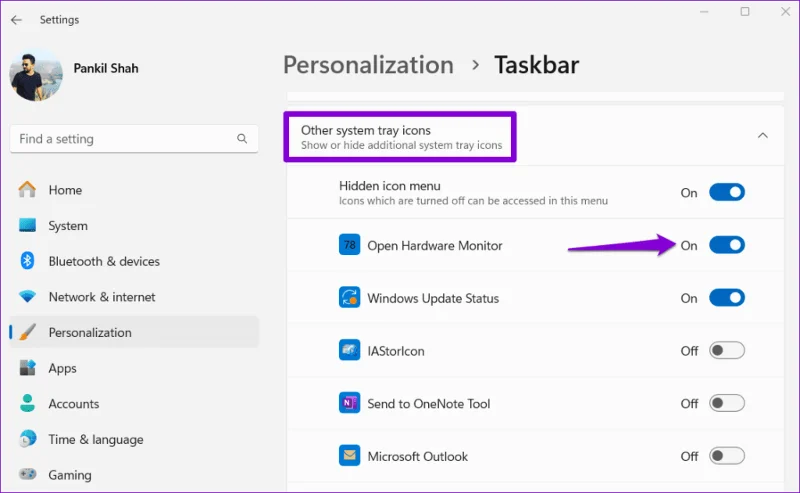Viewport: 800px width, 493px height.
Task: Enable the IAStorIcon toggle
Action: tap(727, 351)
